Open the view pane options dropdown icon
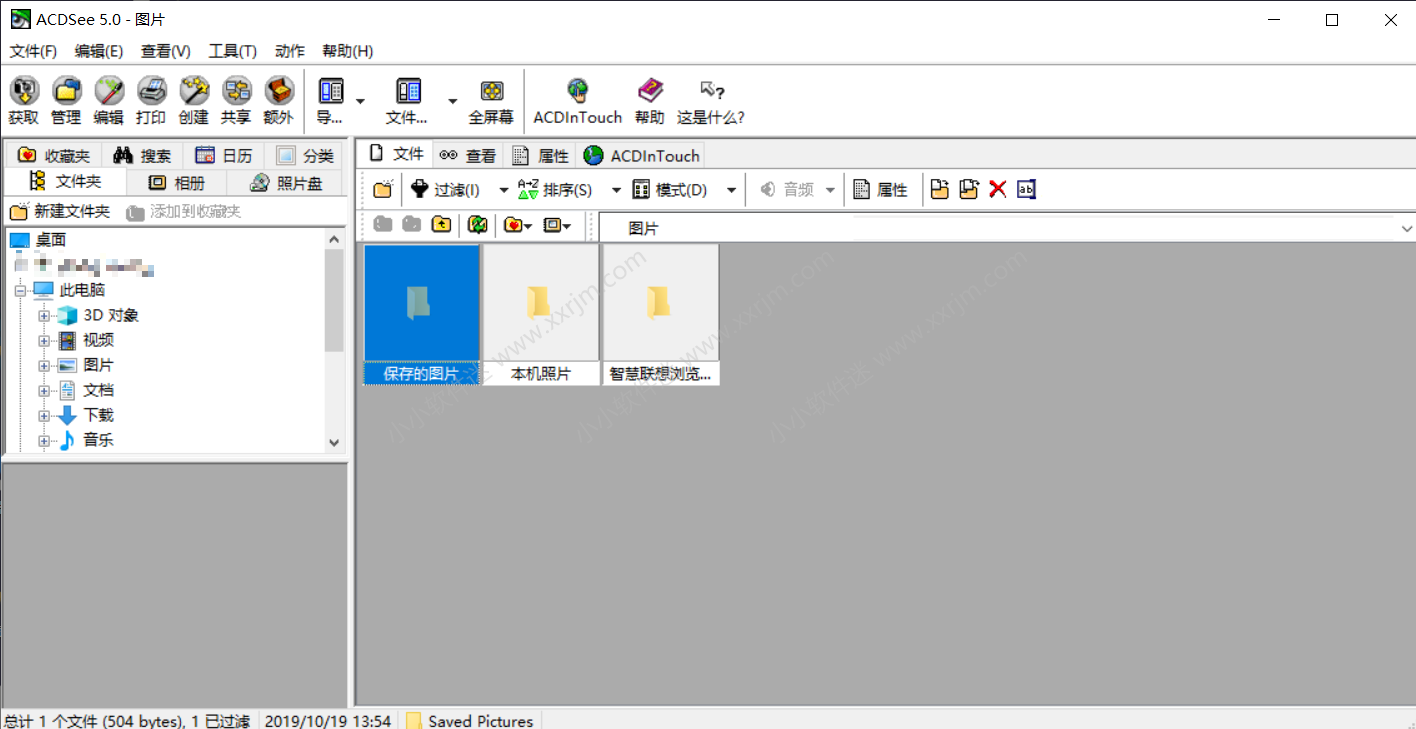 (x=557, y=225)
